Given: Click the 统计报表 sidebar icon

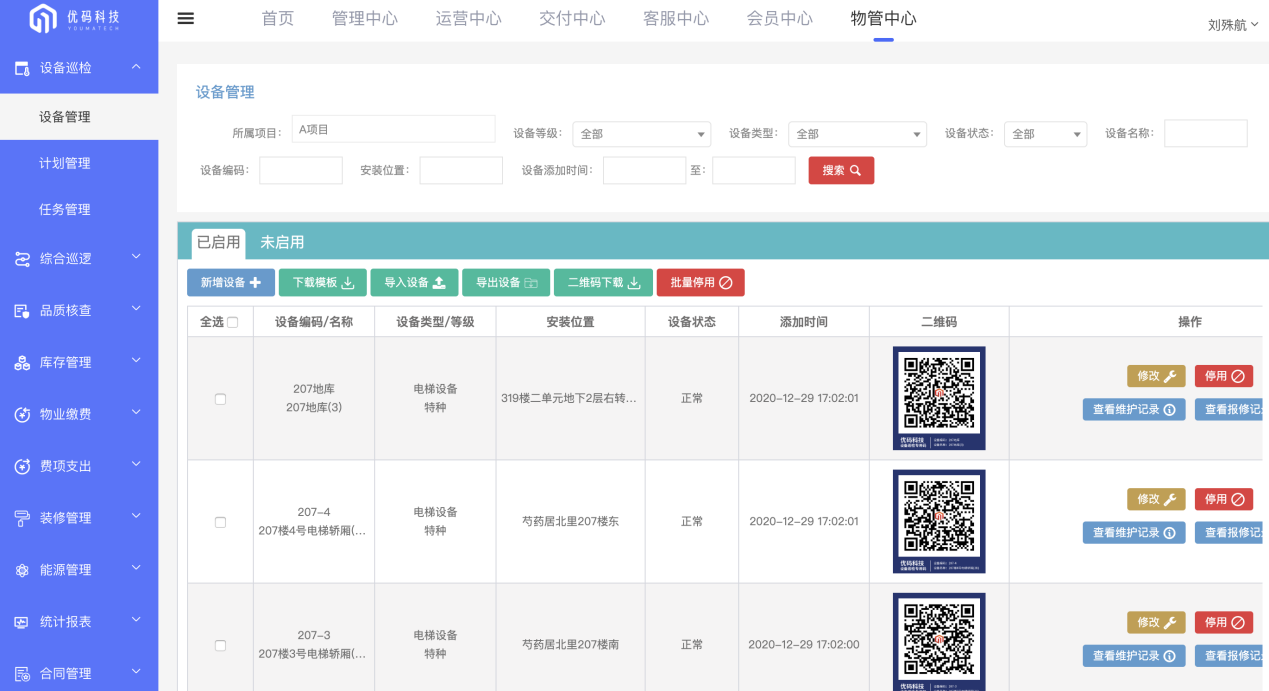Looking at the screenshot, I should click(22, 622).
